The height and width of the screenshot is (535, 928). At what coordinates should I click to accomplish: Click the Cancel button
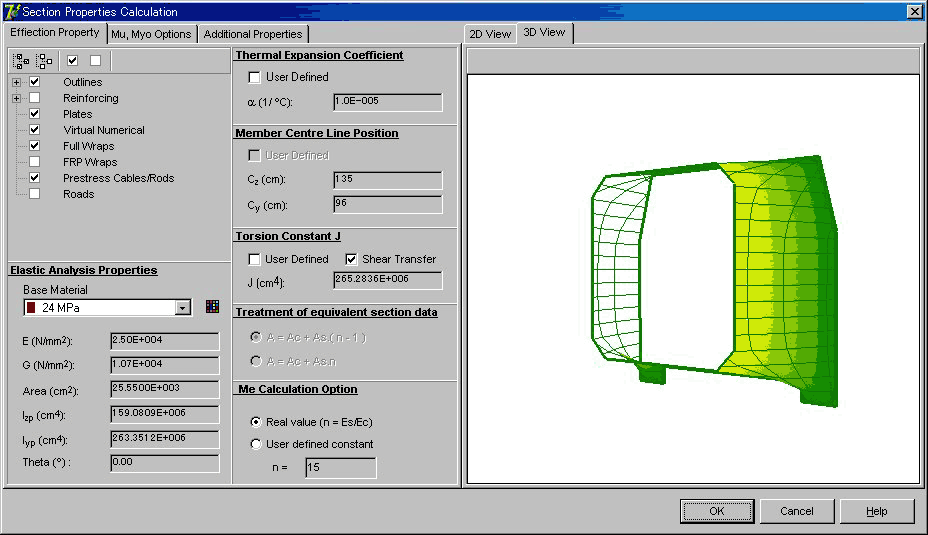coord(797,511)
